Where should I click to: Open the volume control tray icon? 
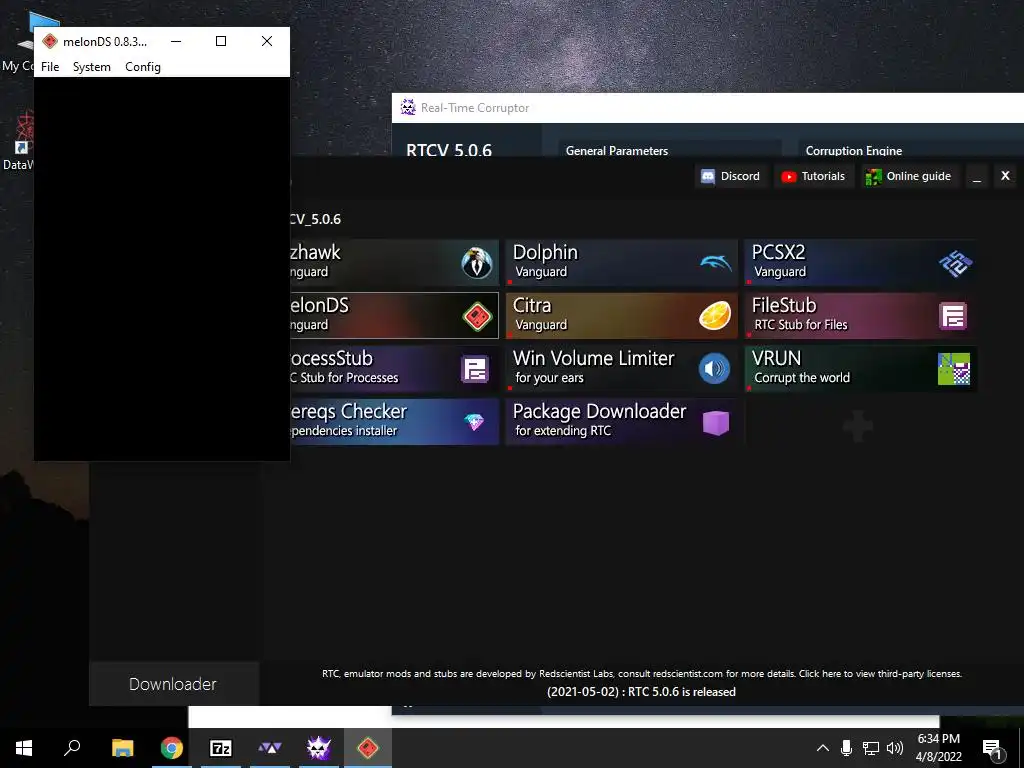coord(895,748)
